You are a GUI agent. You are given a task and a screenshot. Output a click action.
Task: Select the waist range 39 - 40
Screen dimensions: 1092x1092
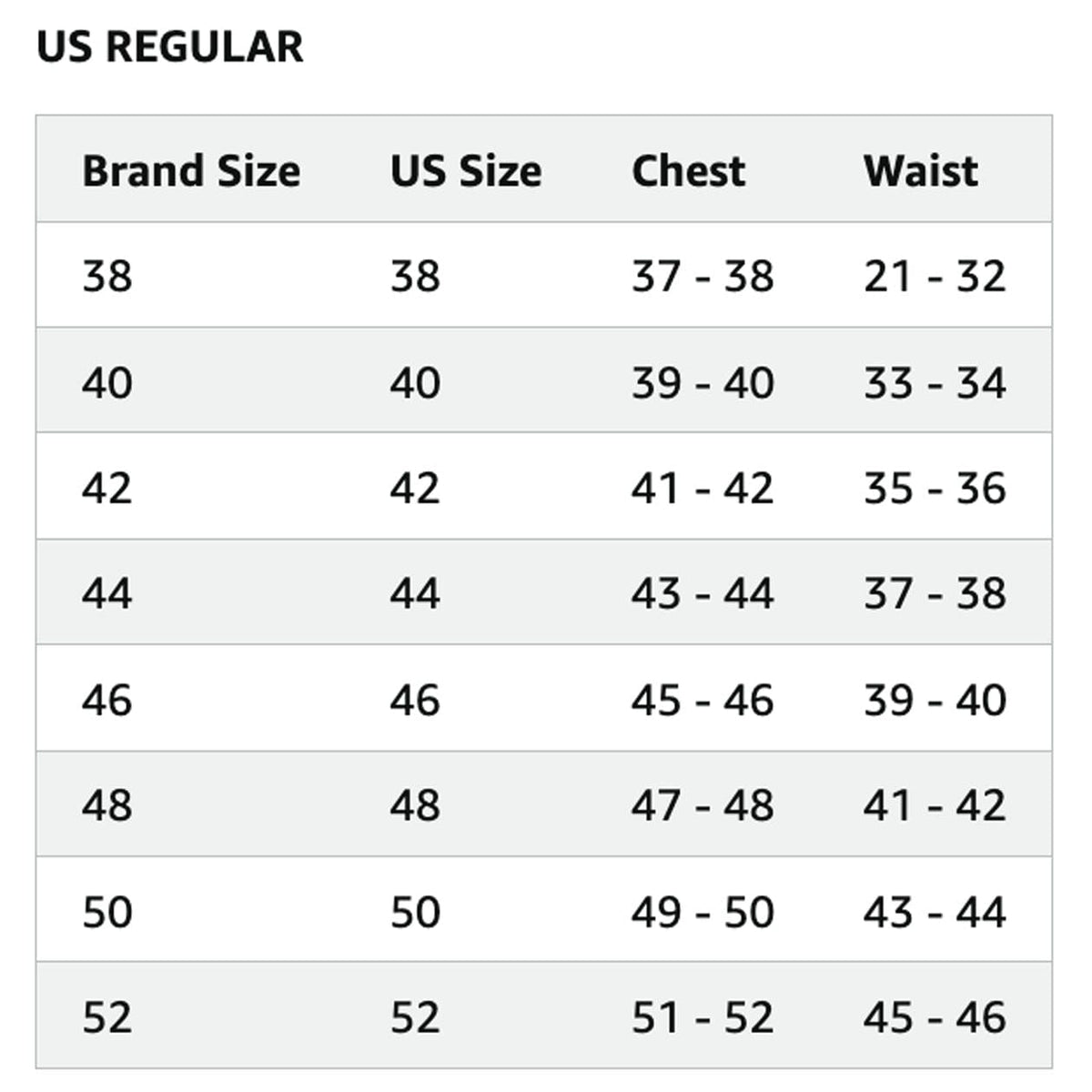tap(935, 700)
